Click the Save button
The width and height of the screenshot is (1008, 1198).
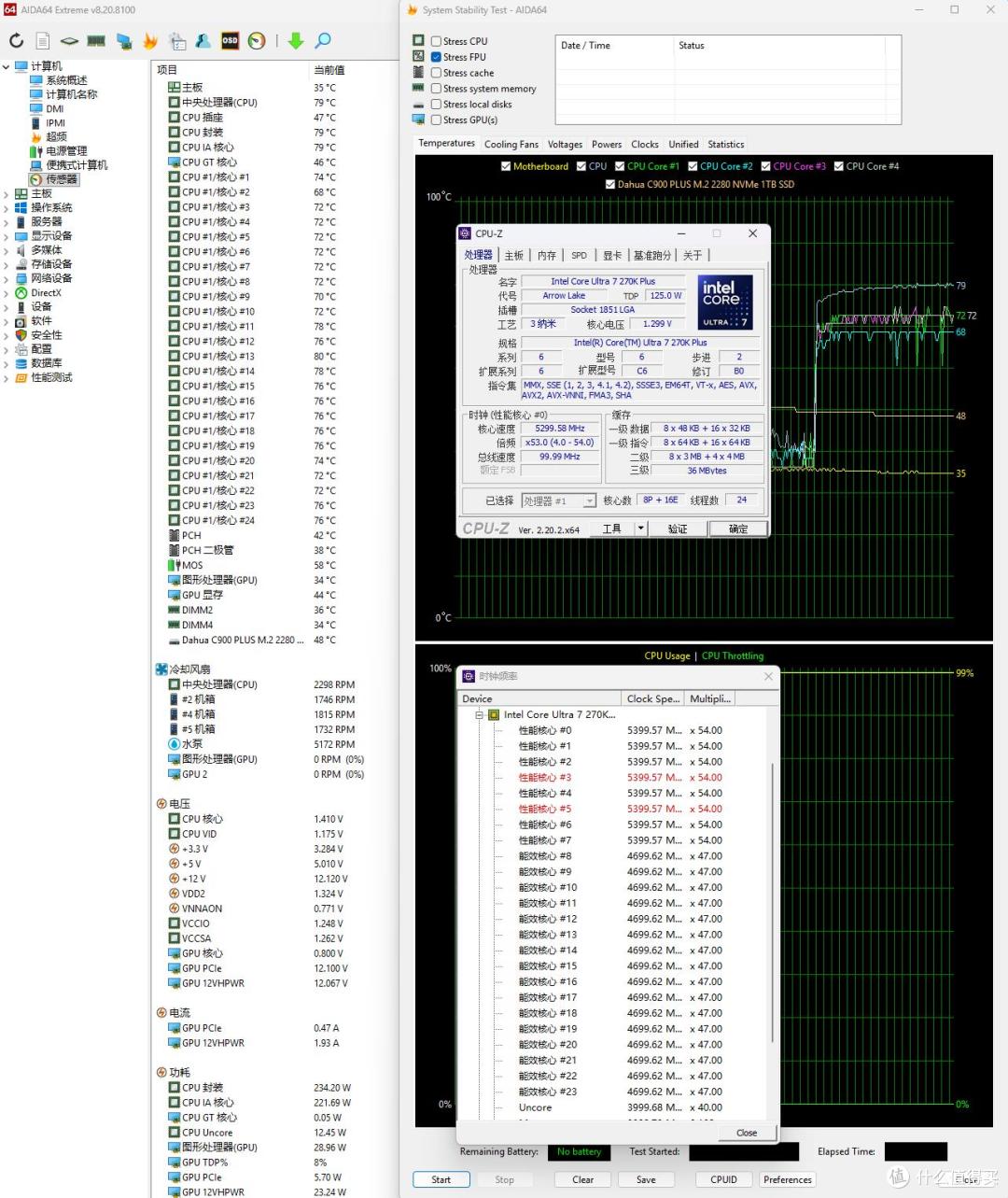(x=646, y=1179)
